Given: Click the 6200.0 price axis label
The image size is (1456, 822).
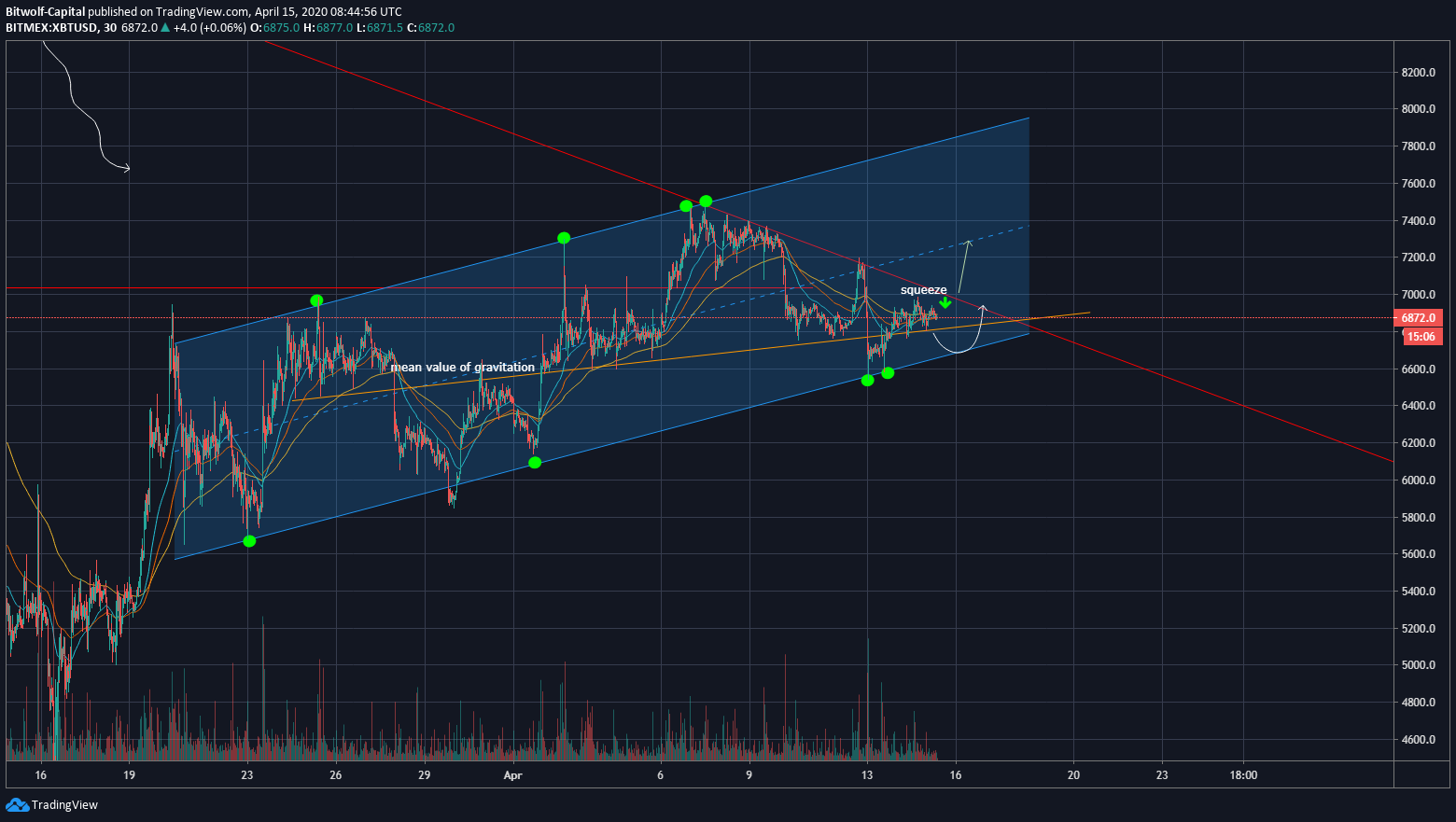Looking at the screenshot, I should (x=1418, y=443).
